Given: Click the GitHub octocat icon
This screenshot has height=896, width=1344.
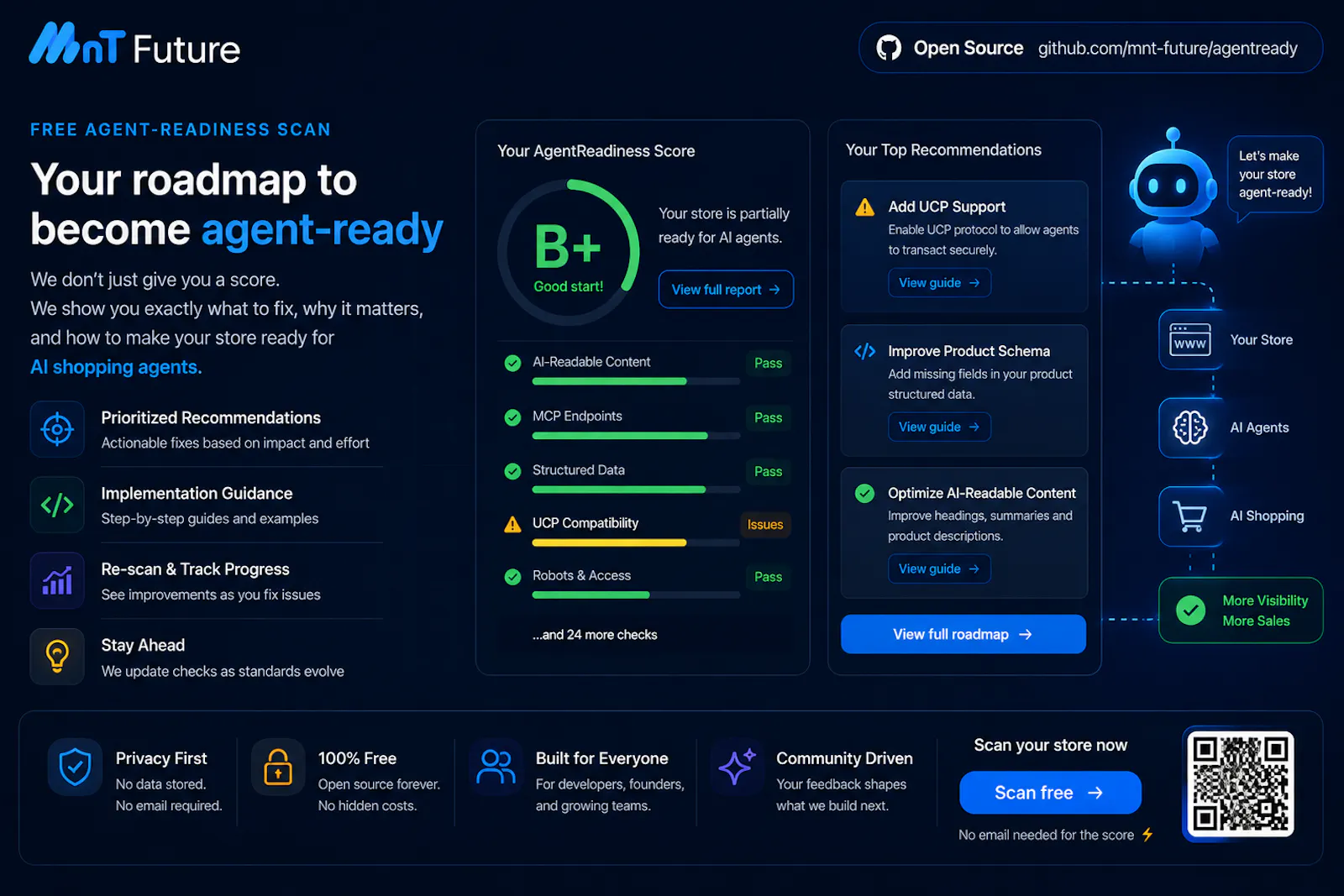Looking at the screenshot, I should 889,48.
